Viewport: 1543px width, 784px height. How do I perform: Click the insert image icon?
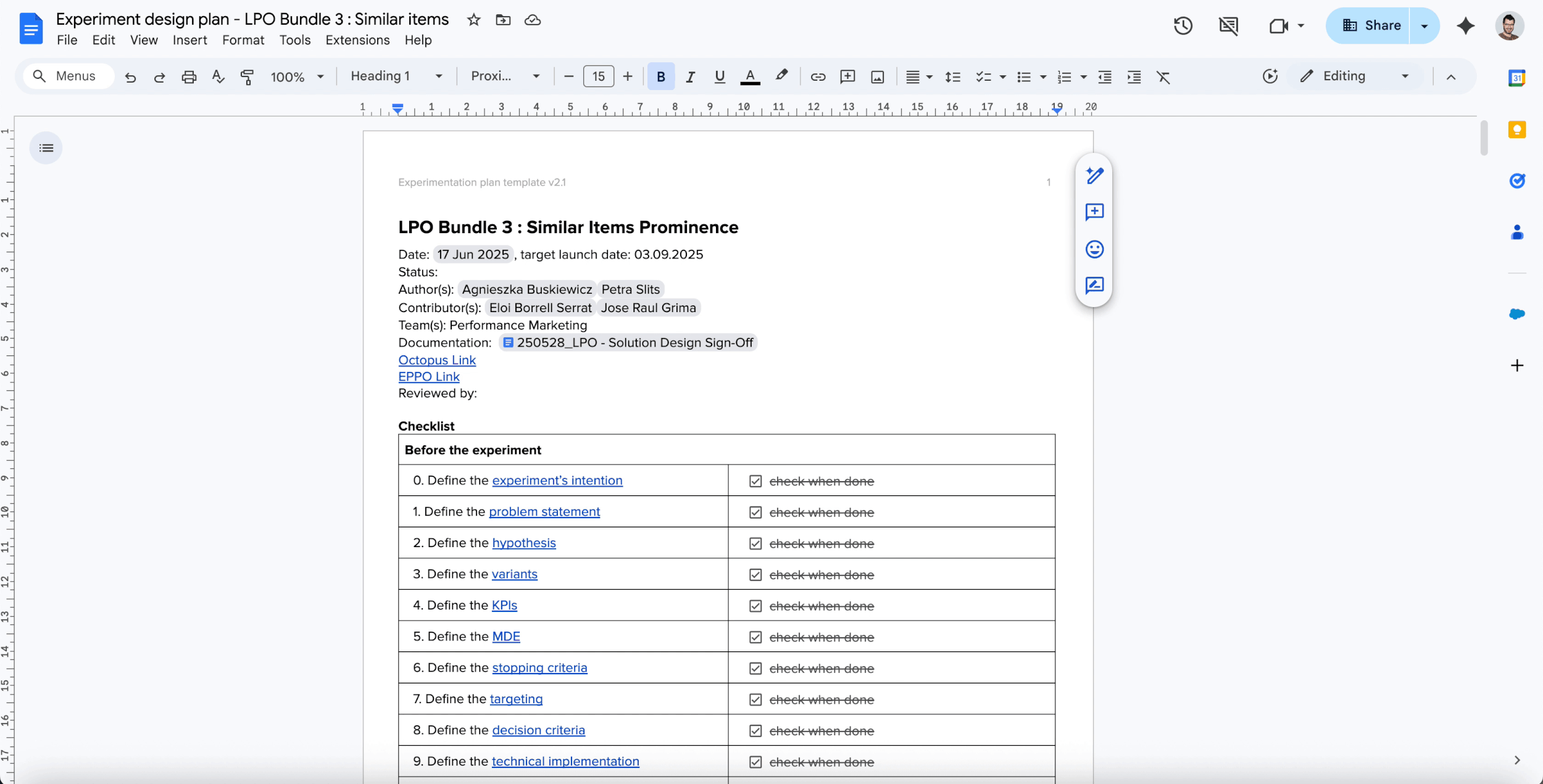pyautogui.click(x=877, y=76)
